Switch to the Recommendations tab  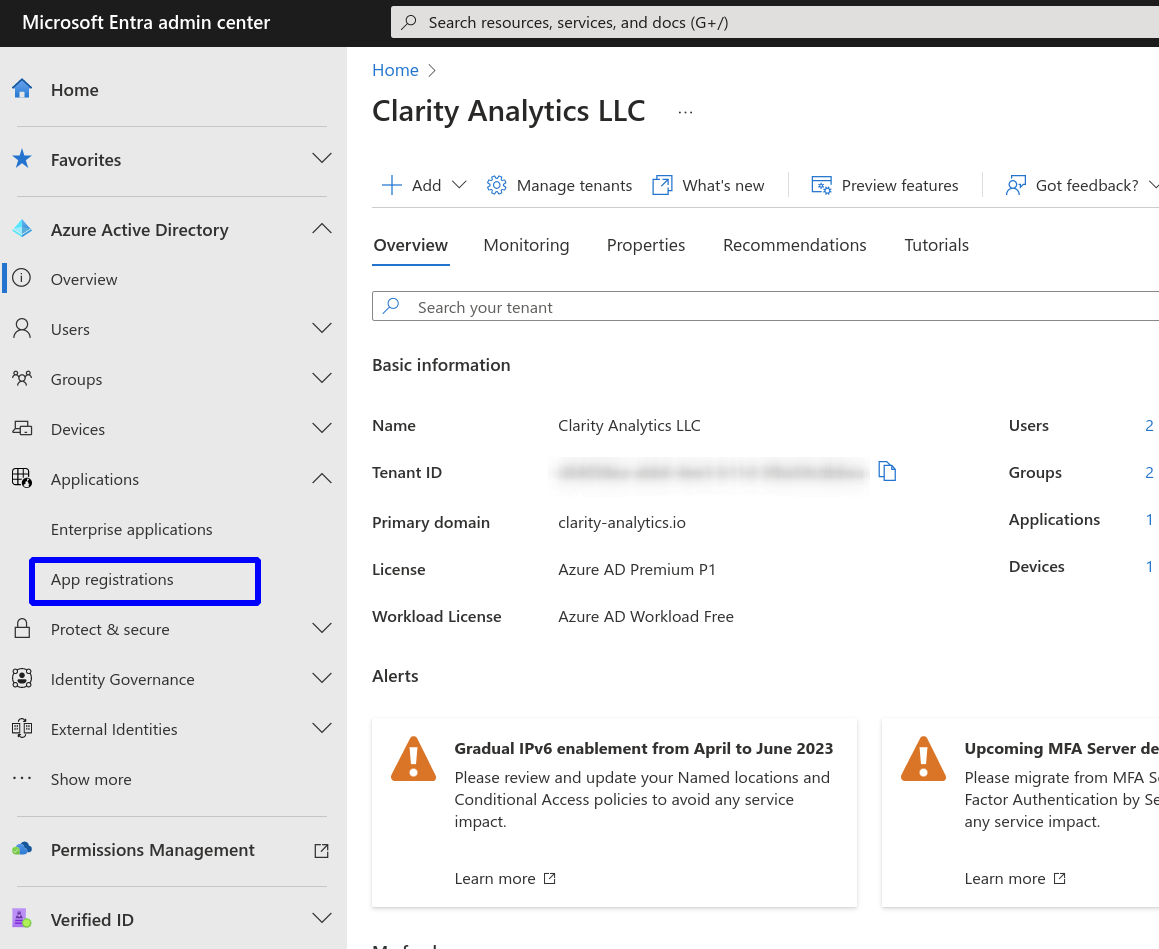pos(794,245)
